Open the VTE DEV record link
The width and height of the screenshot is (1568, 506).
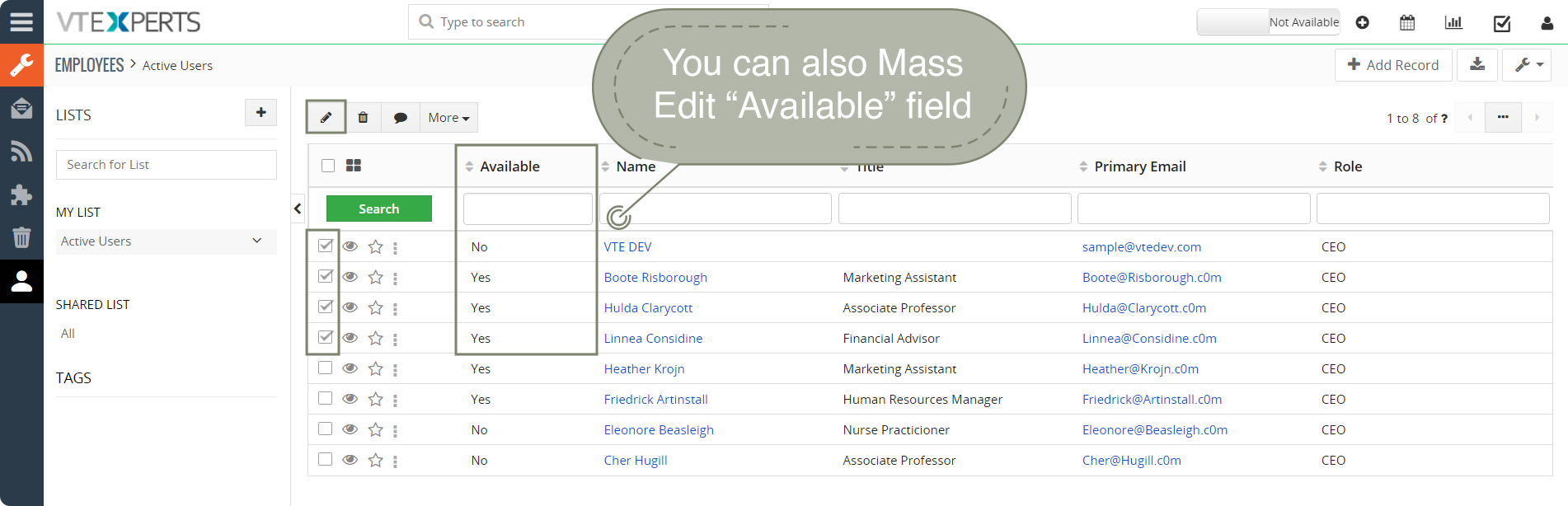(x=627, y=247)
